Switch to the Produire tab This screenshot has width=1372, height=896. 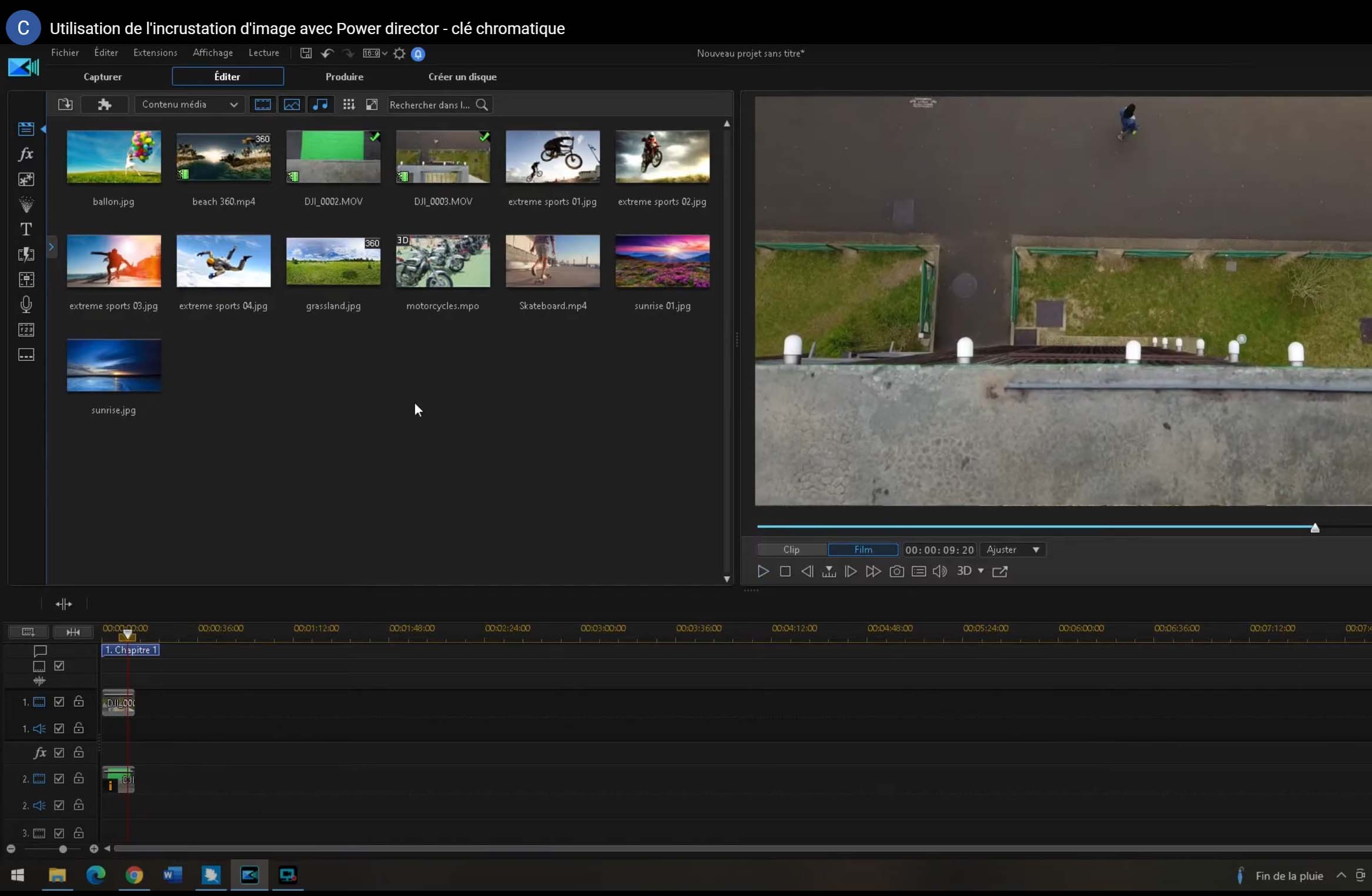tap(344, 77)
